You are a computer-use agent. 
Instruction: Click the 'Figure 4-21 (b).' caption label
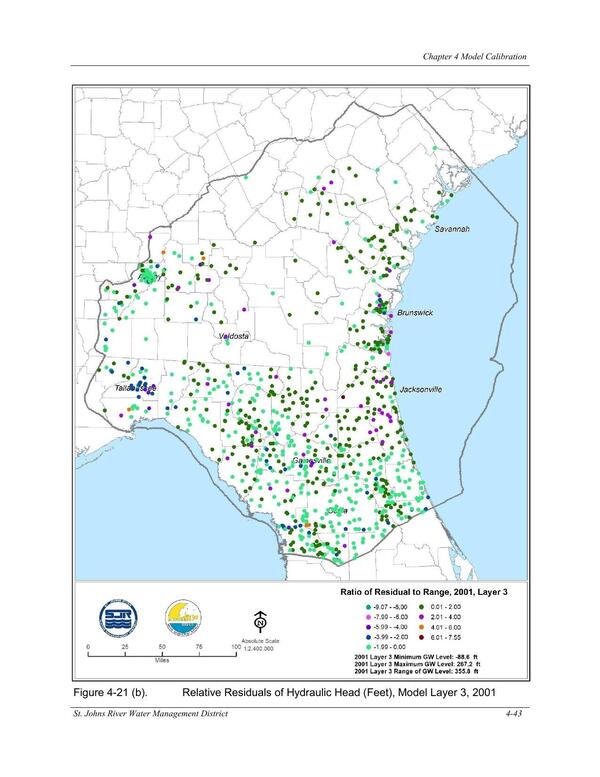point(110,692)
